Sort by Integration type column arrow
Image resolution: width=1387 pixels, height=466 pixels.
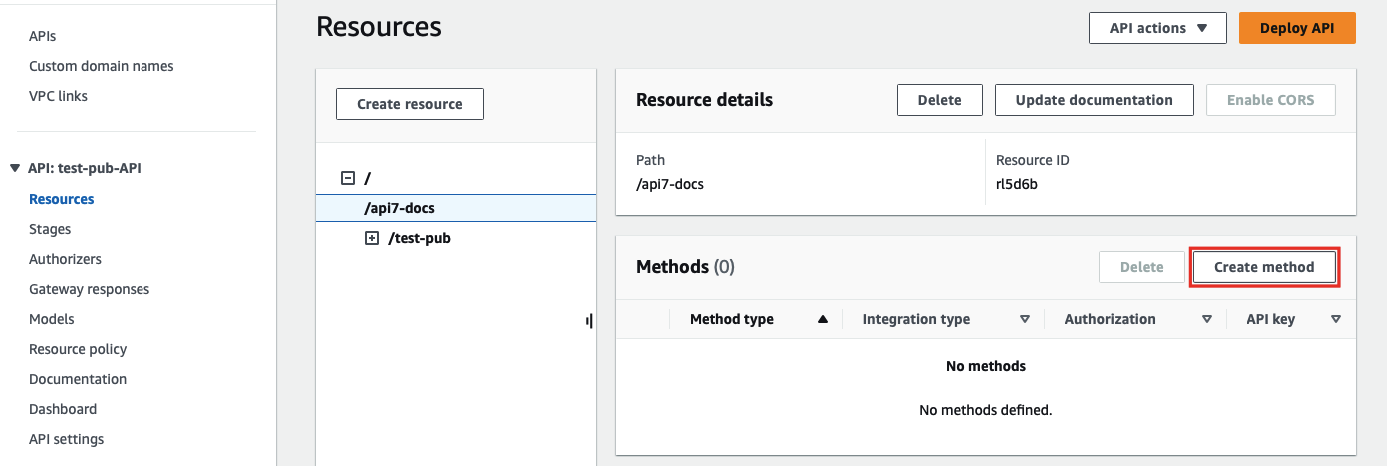click(1024, 319)
